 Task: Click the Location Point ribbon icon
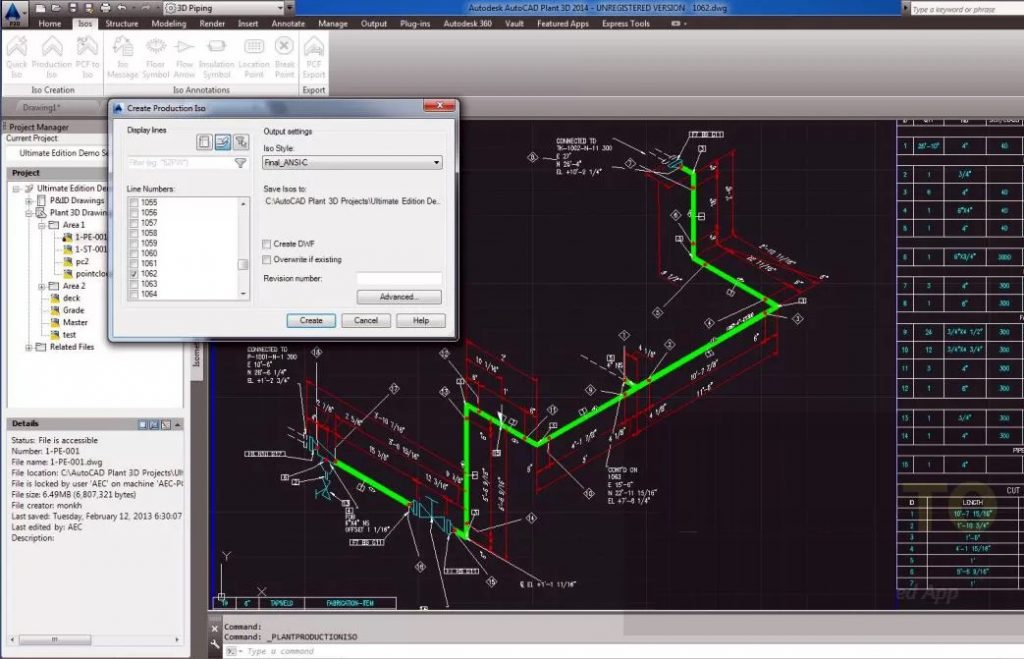click(x=254, y=57)
